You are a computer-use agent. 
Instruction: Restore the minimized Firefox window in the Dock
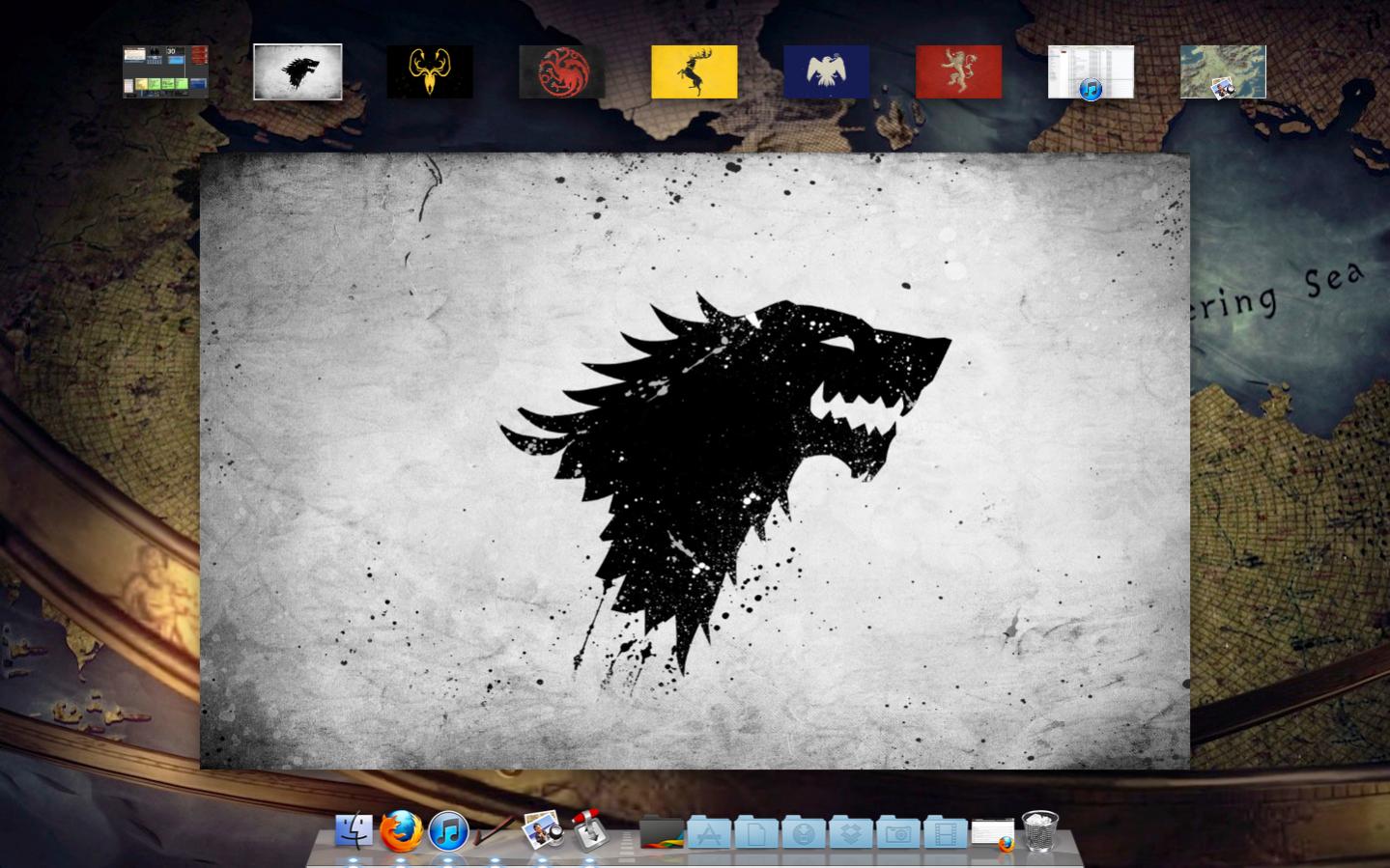coord(993,834)
